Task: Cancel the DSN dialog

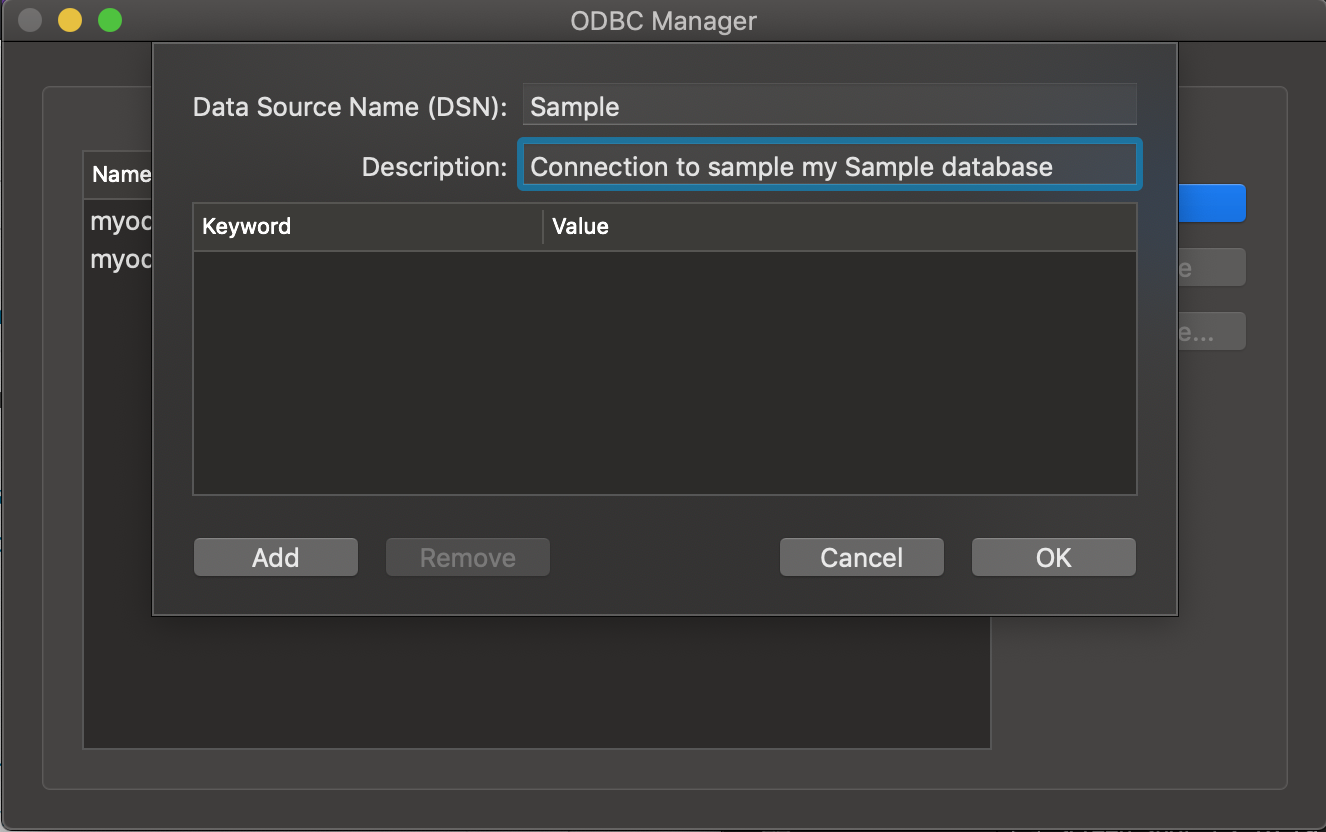Action: tap(861, 557)
